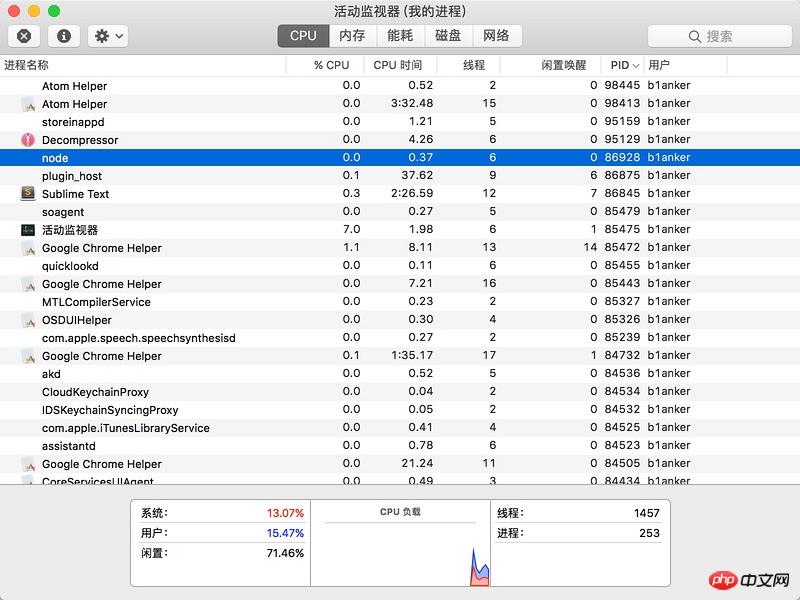Select the akd process row
The image size is (800, 600).
[x=400, y=373]
